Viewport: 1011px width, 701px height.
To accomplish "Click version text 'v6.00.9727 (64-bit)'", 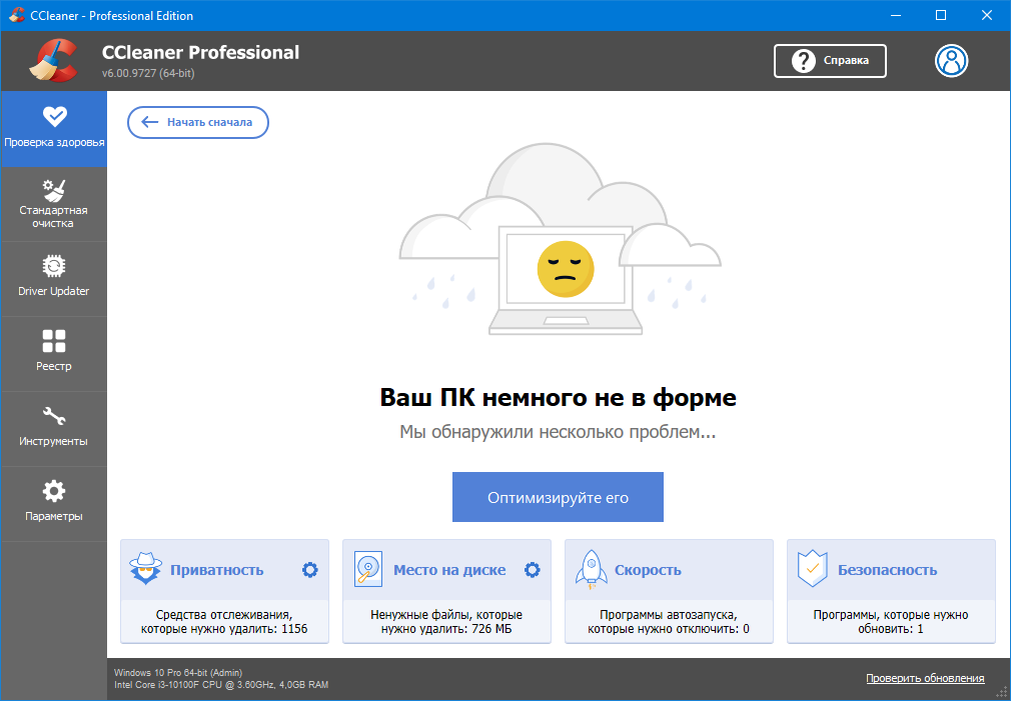I will click(x=148, y=73).
